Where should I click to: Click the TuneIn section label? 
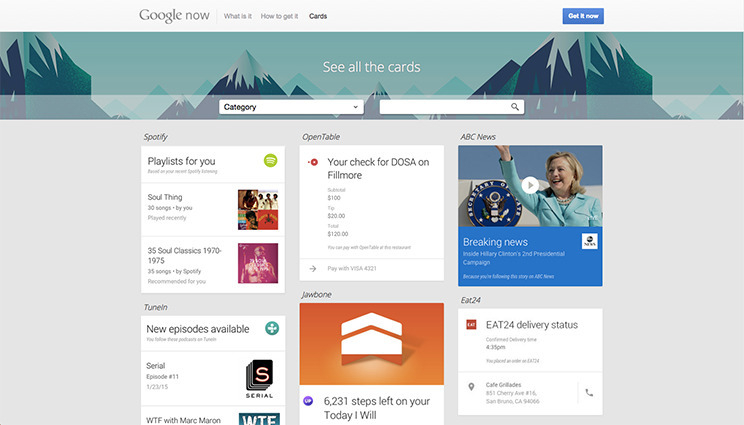pyautogui.click(x=156, y=307)
